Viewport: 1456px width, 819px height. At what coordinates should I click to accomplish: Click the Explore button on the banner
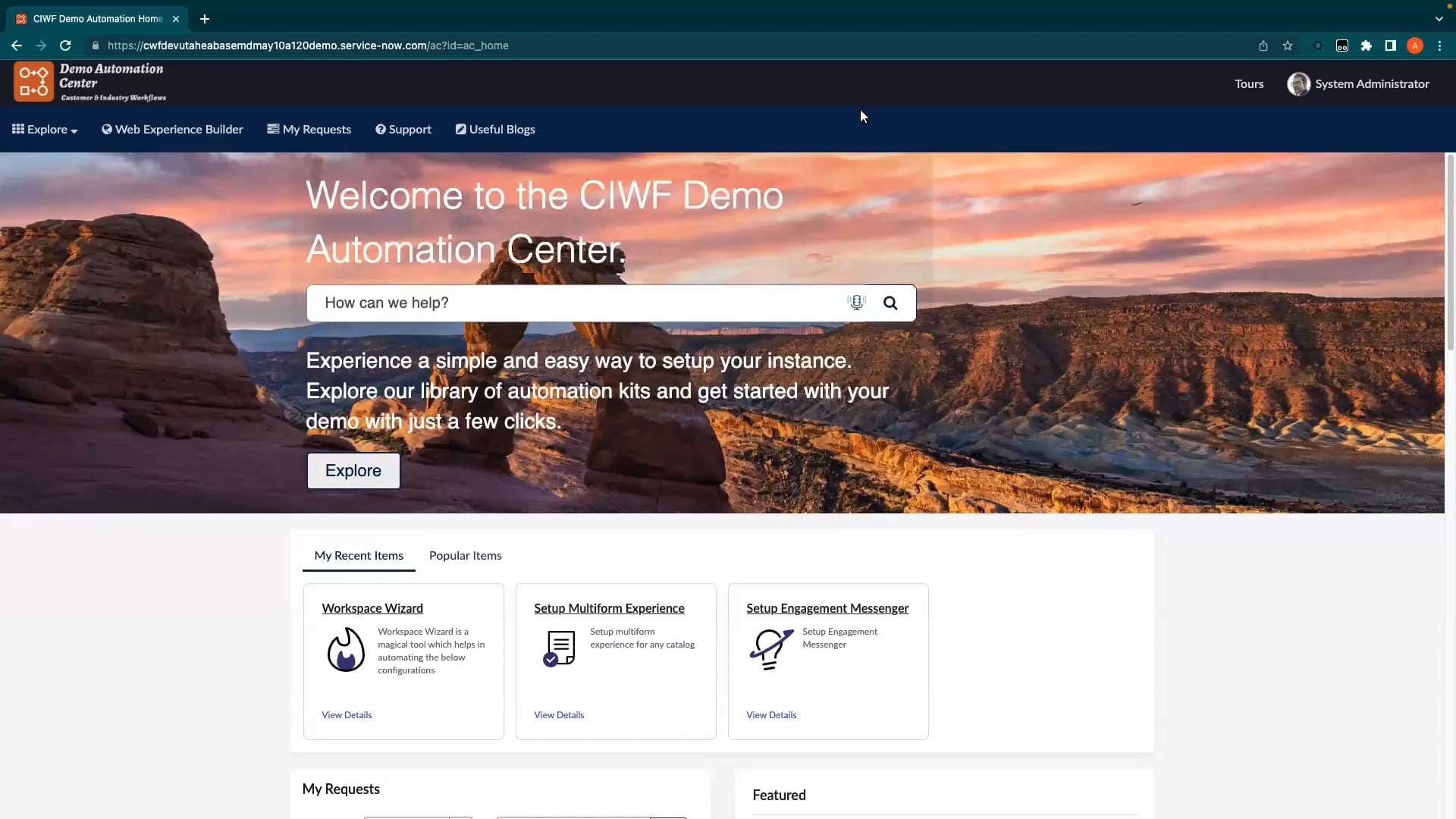pyautogui.click(x=353, y=470)
